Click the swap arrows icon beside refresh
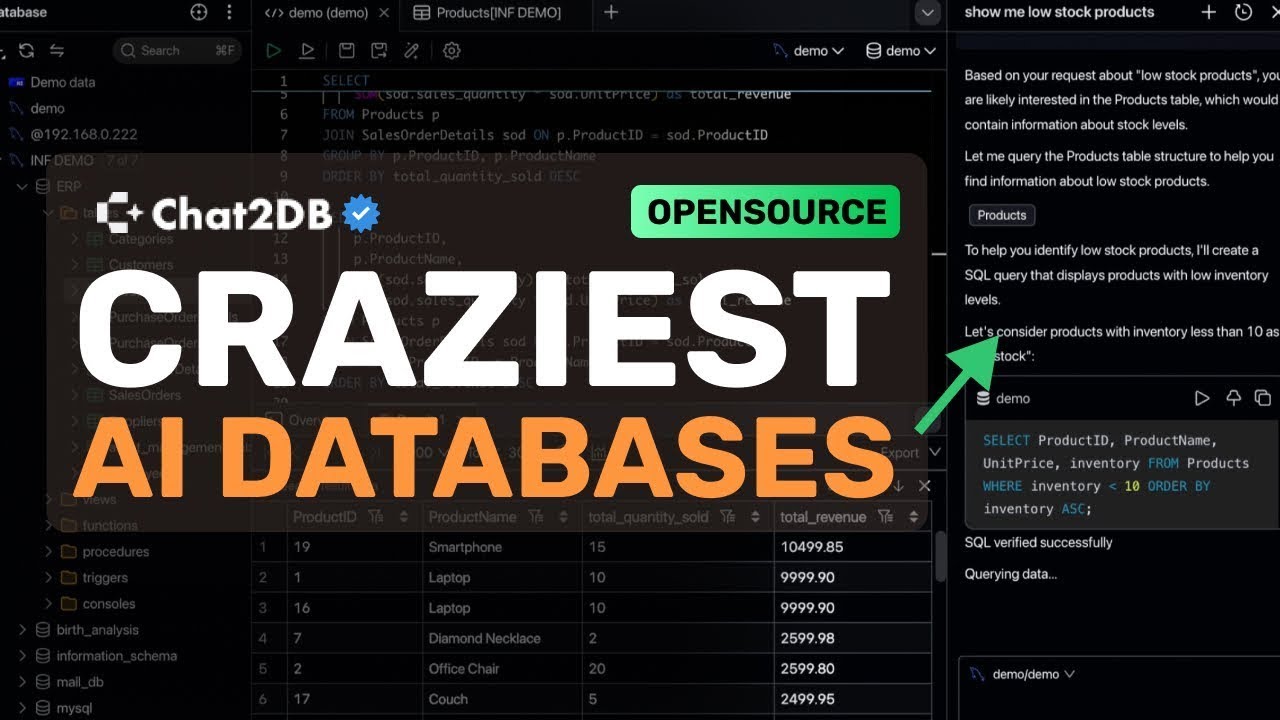The height and width of the screenshot is (720, 1280). point(57,50)
